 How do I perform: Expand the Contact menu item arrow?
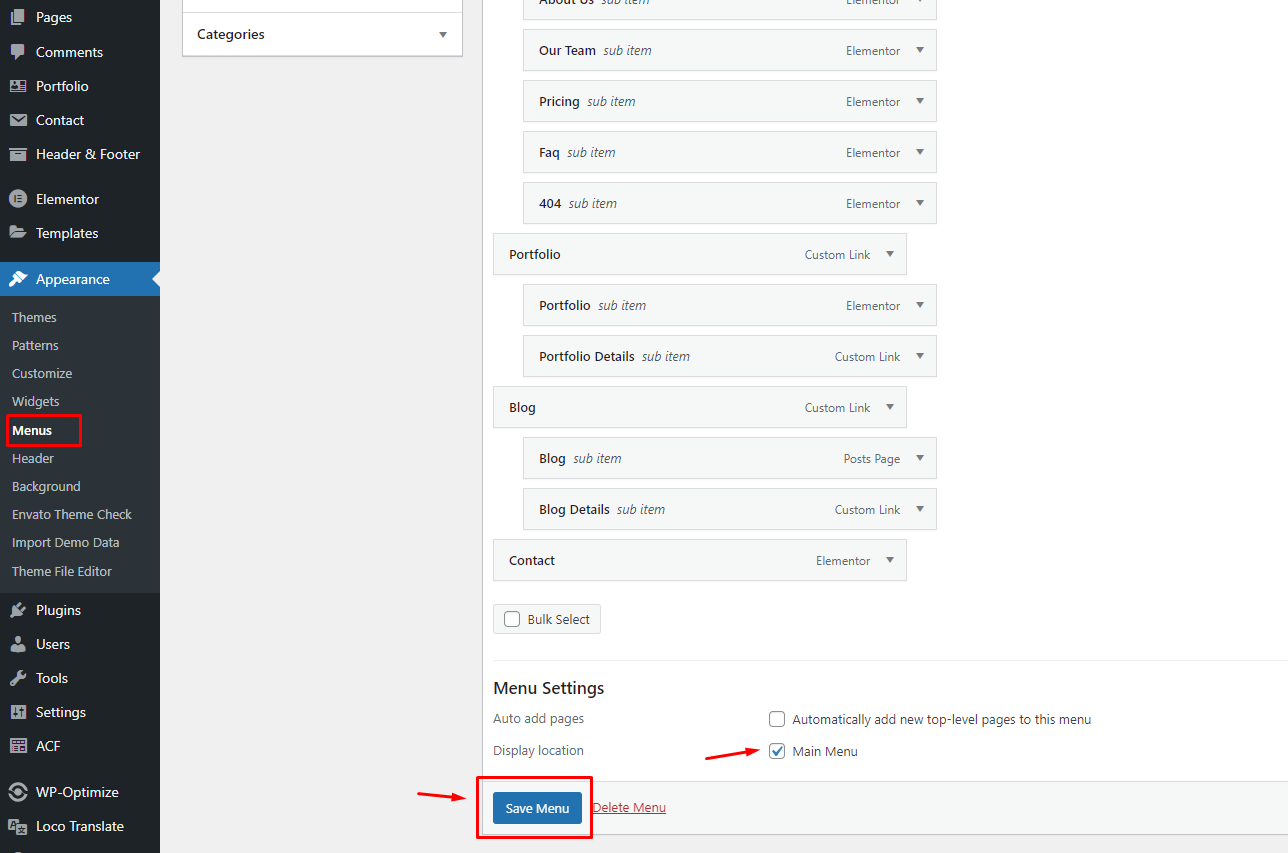tap(890, 560)
